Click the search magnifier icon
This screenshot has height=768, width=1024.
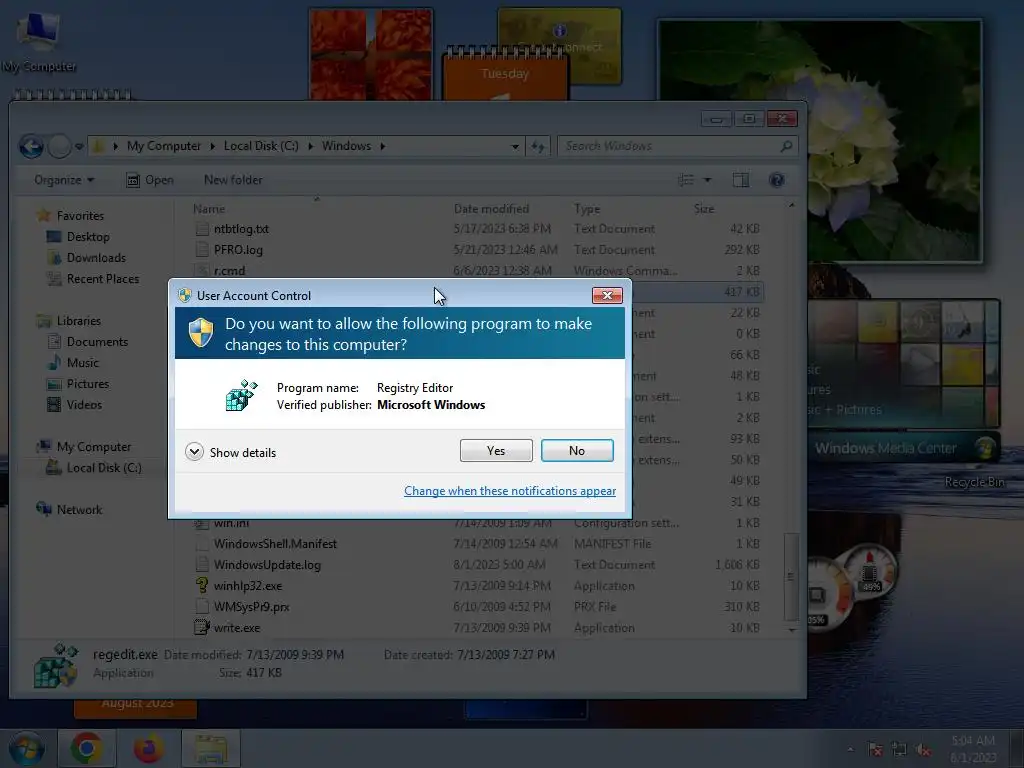click(786, 146)
